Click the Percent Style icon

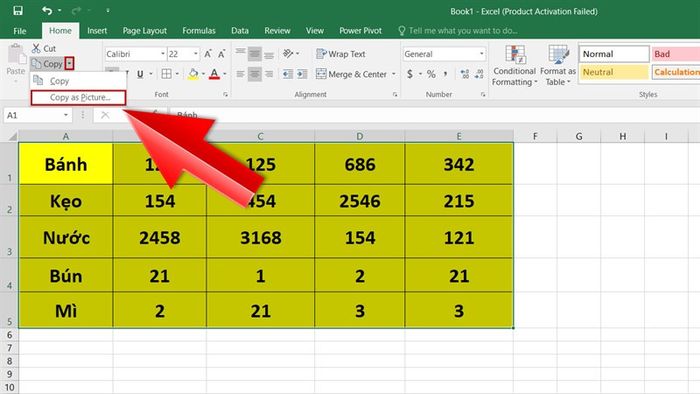pos(431,74)
